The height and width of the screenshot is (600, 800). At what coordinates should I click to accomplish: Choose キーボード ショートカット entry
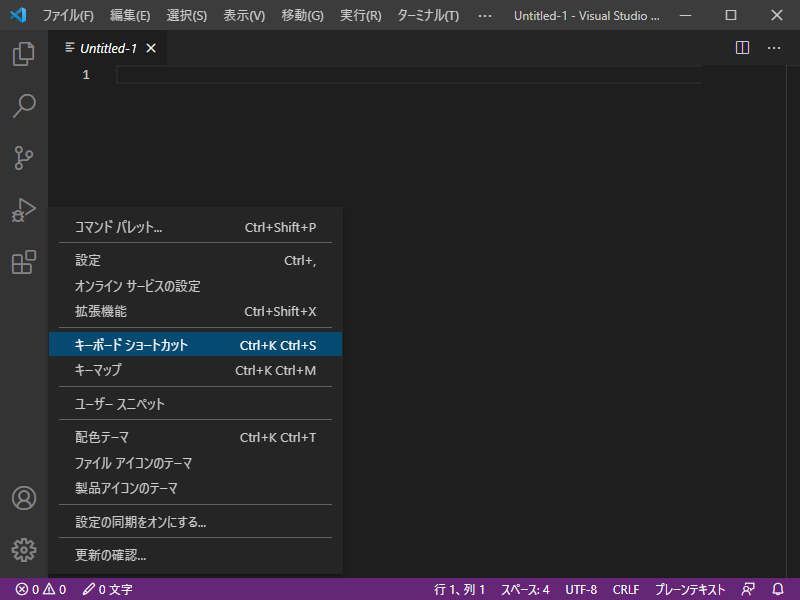click(195, 345)
